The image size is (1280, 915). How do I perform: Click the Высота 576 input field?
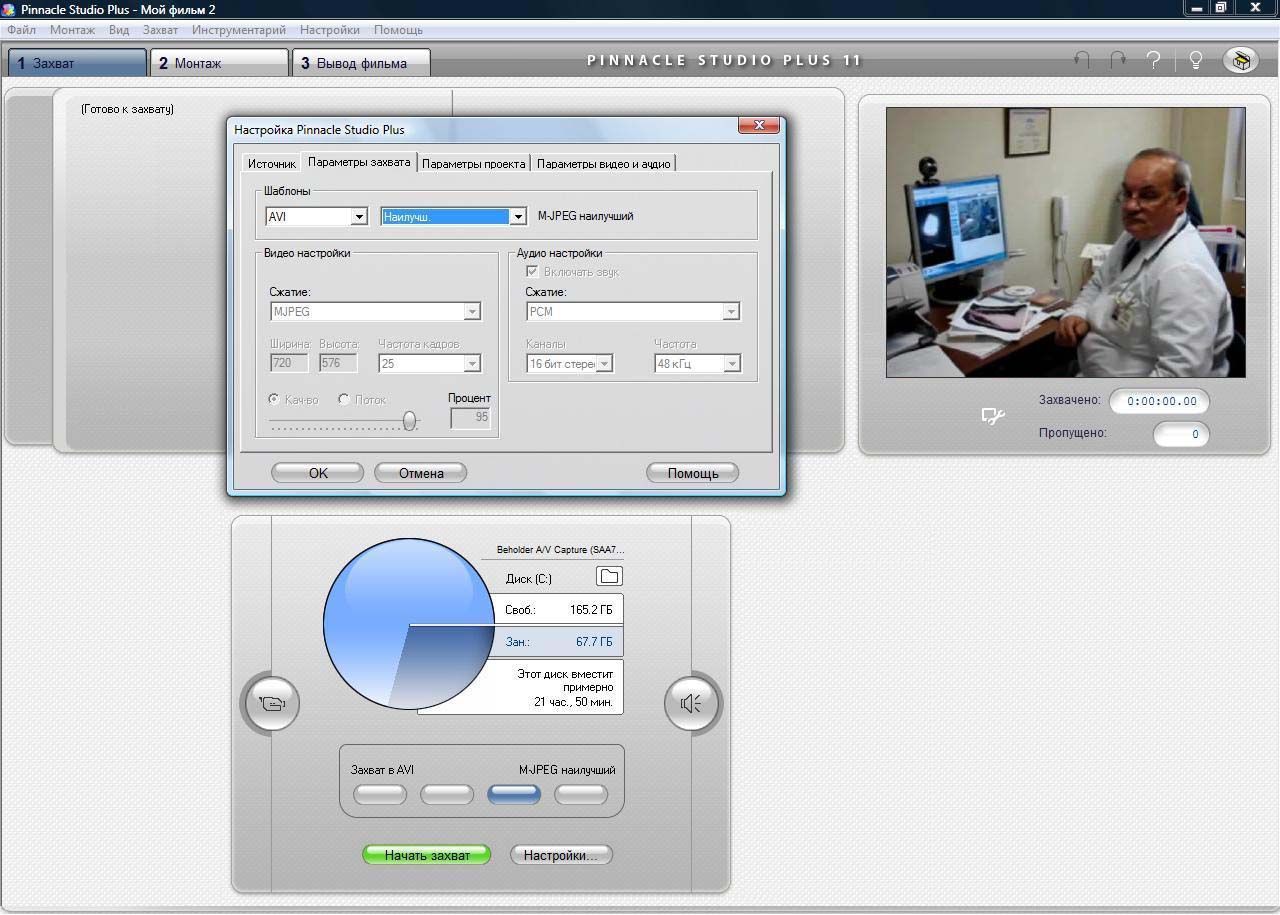pos(338,364)
